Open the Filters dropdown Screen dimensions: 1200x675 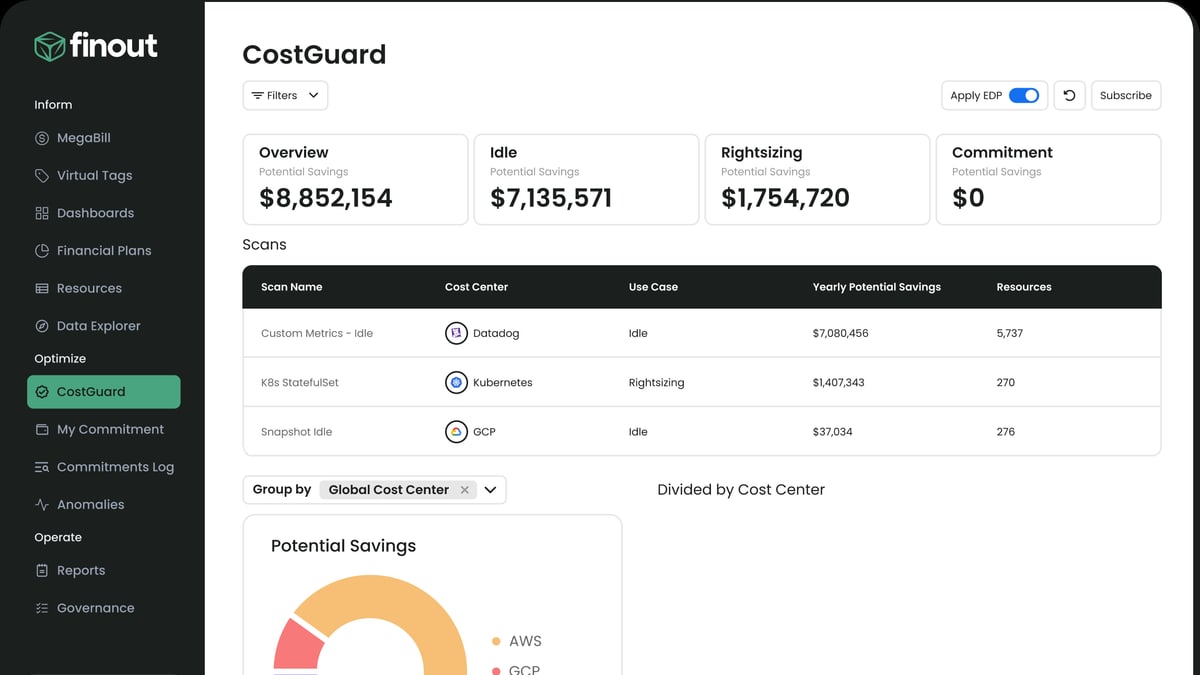click(285, 96)
